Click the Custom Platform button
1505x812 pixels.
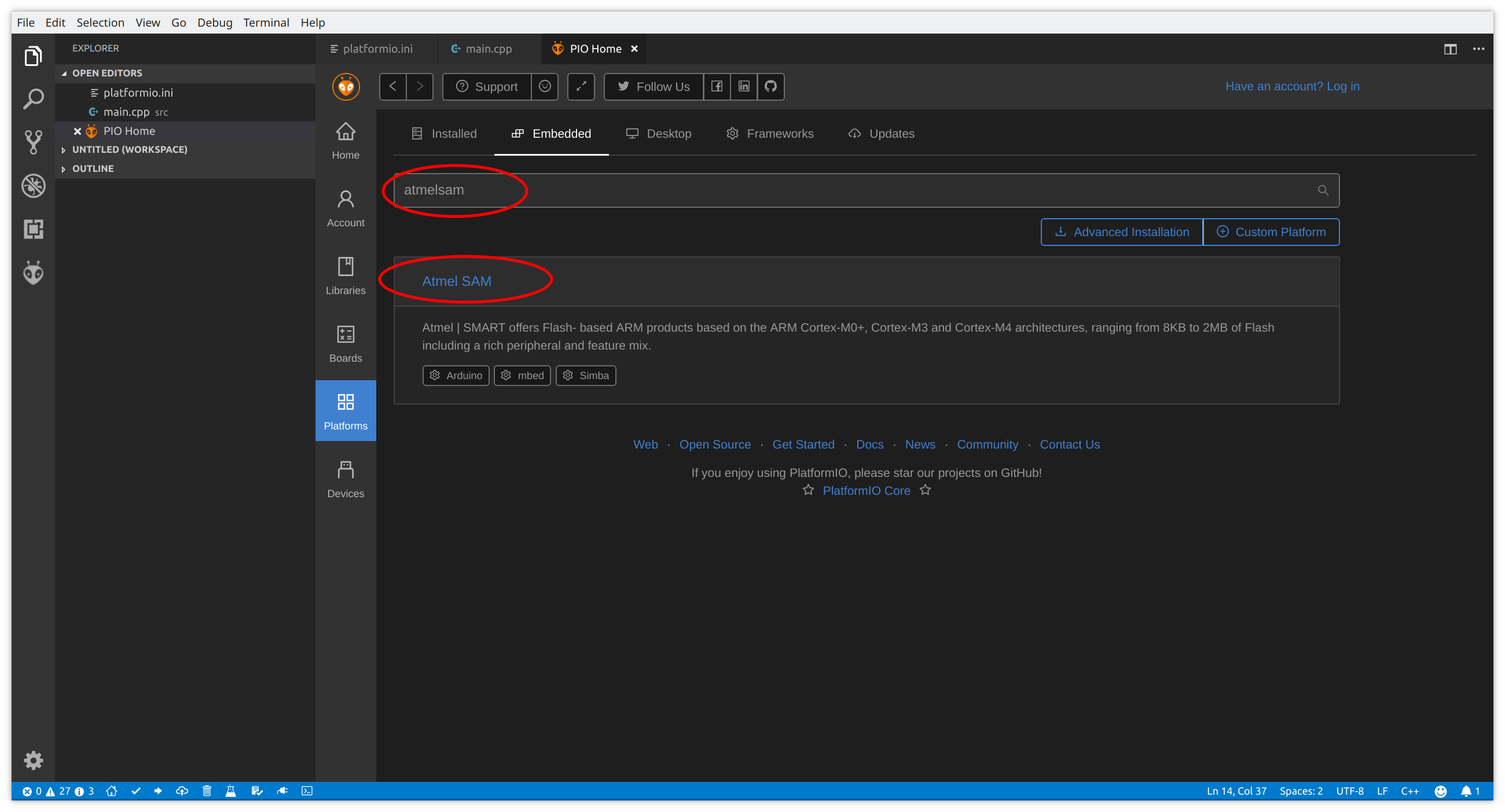[x=1271, y=232]
